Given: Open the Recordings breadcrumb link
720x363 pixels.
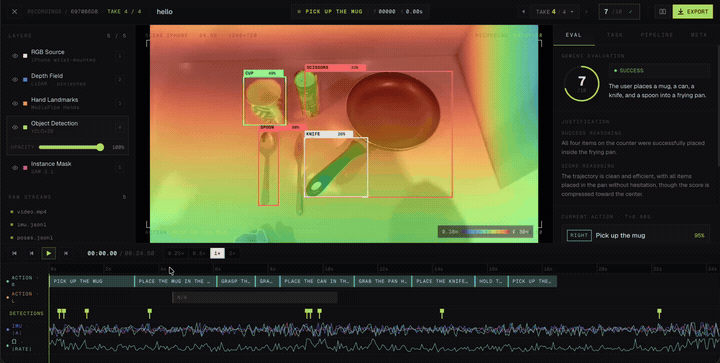Looking at the screenshot, I should pyautogui.click(x=45, y=11).
